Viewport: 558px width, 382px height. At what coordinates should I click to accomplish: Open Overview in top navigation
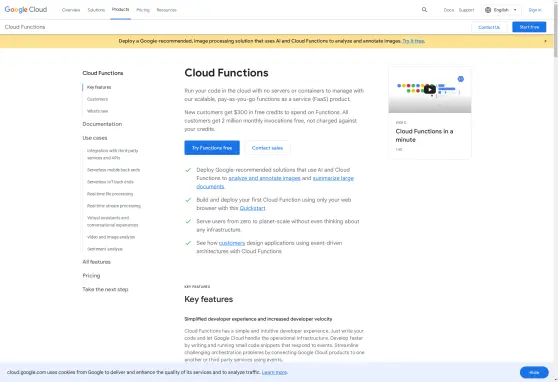coord(71,10)
